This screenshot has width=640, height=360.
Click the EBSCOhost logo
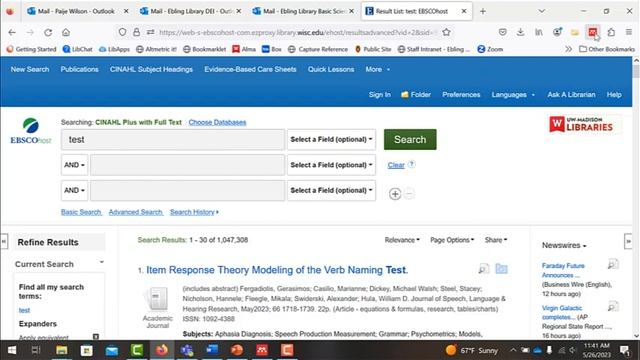coord(31,131)
